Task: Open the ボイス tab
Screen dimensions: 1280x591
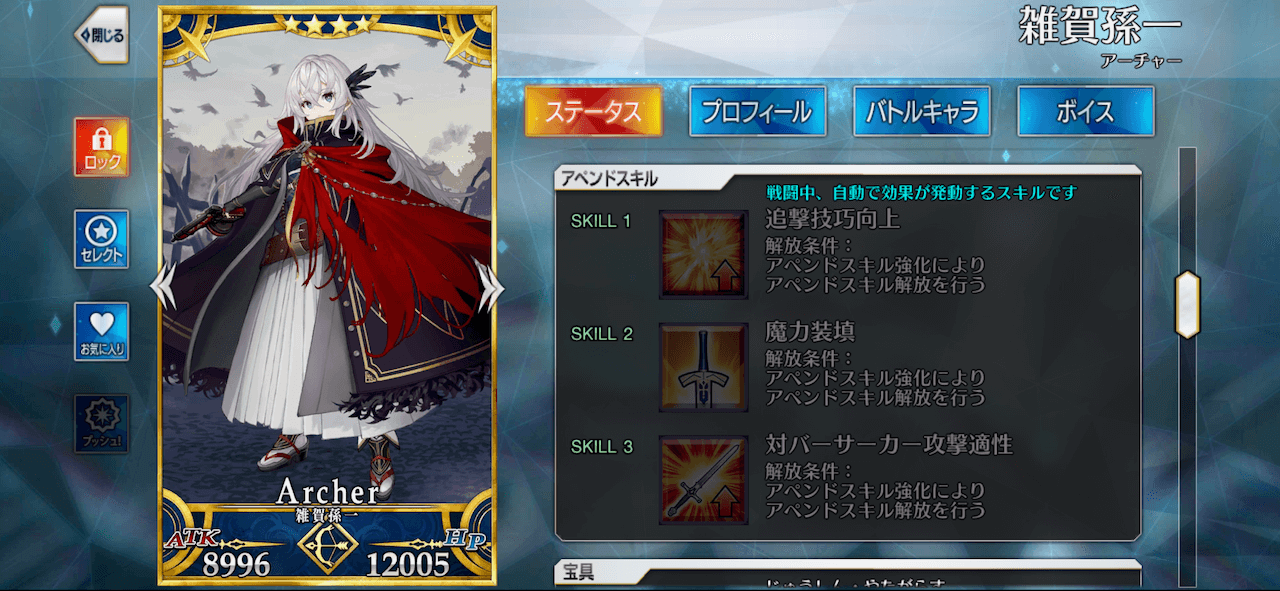Action: pyautogui.click(x=1085, y=111)
